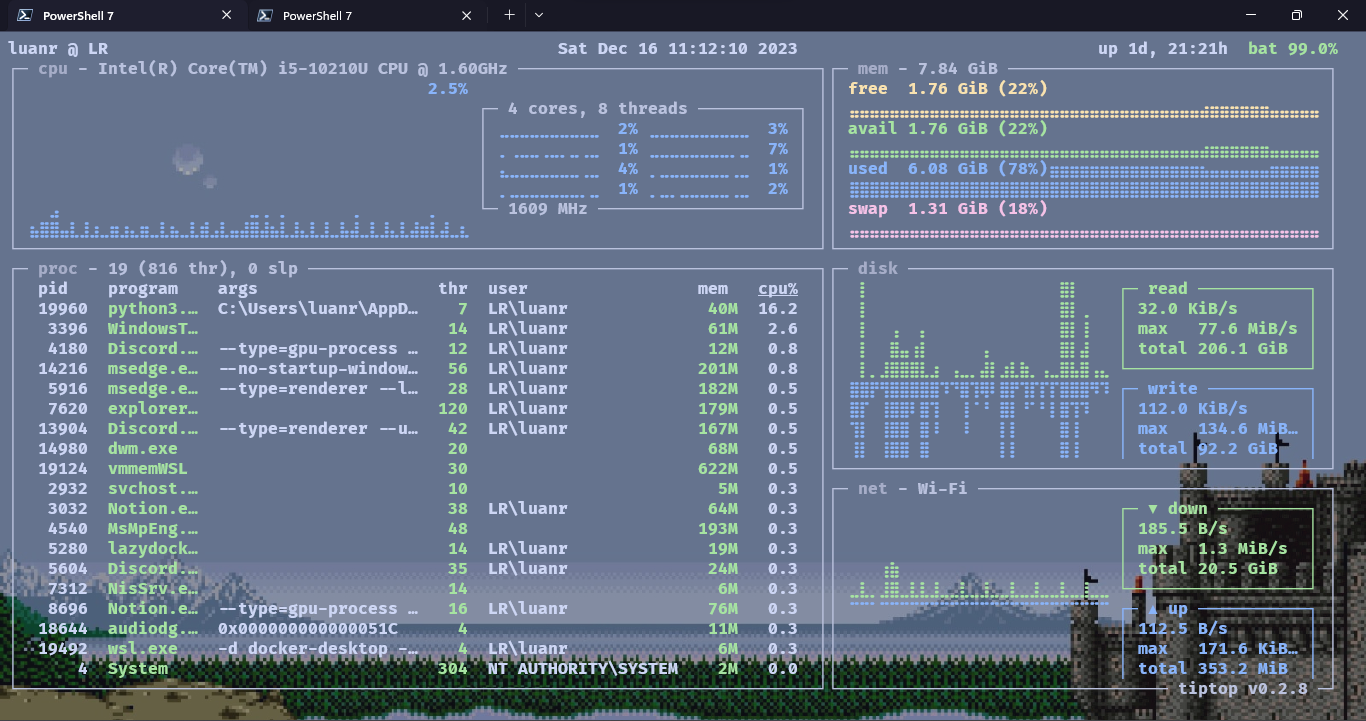Click the cpu% column header
Viewport: 1366px width, 721px height.
[x=778, y=289]
